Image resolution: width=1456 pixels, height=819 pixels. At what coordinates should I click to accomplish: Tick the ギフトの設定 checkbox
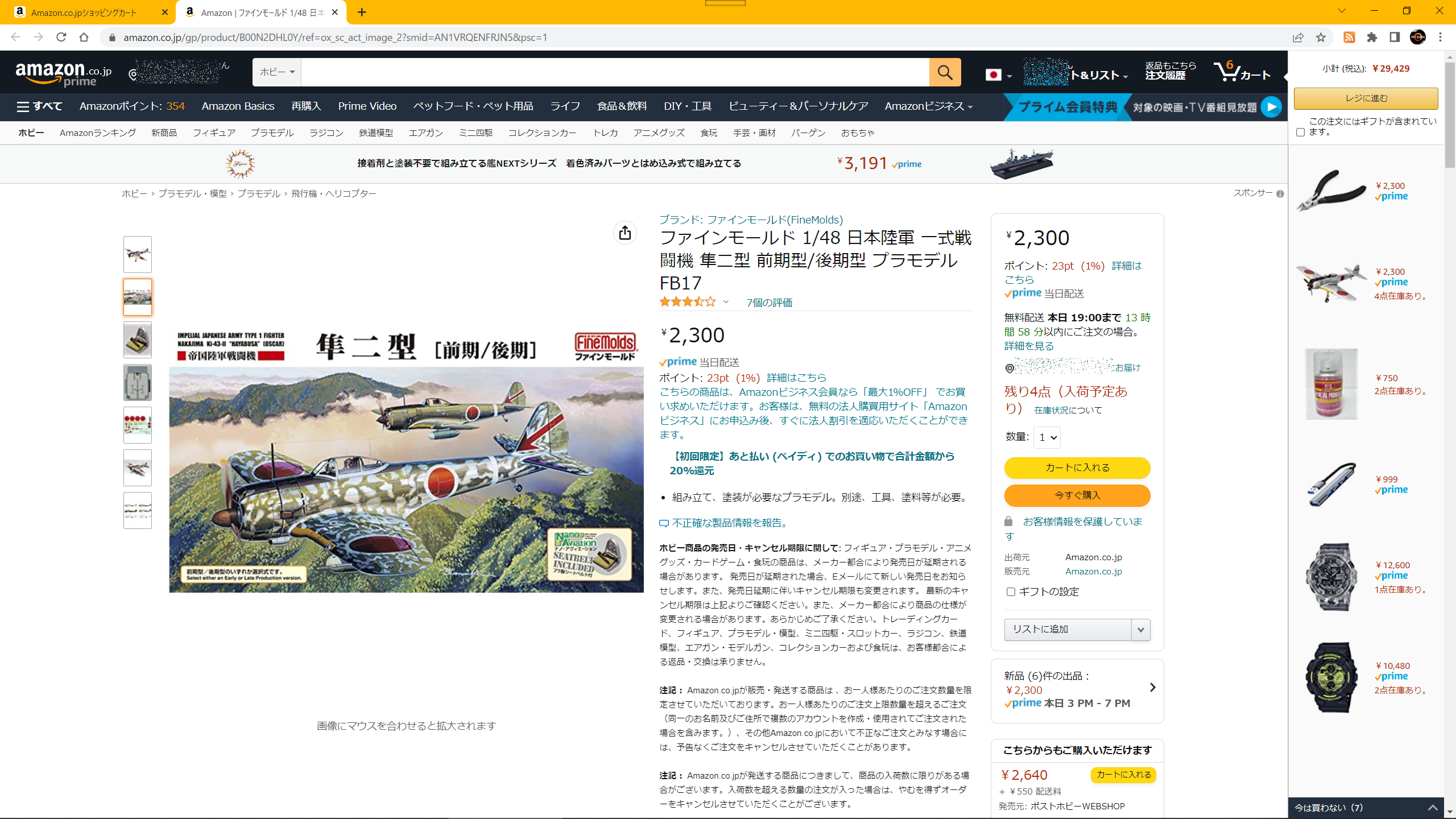(x=1011, y=592)
